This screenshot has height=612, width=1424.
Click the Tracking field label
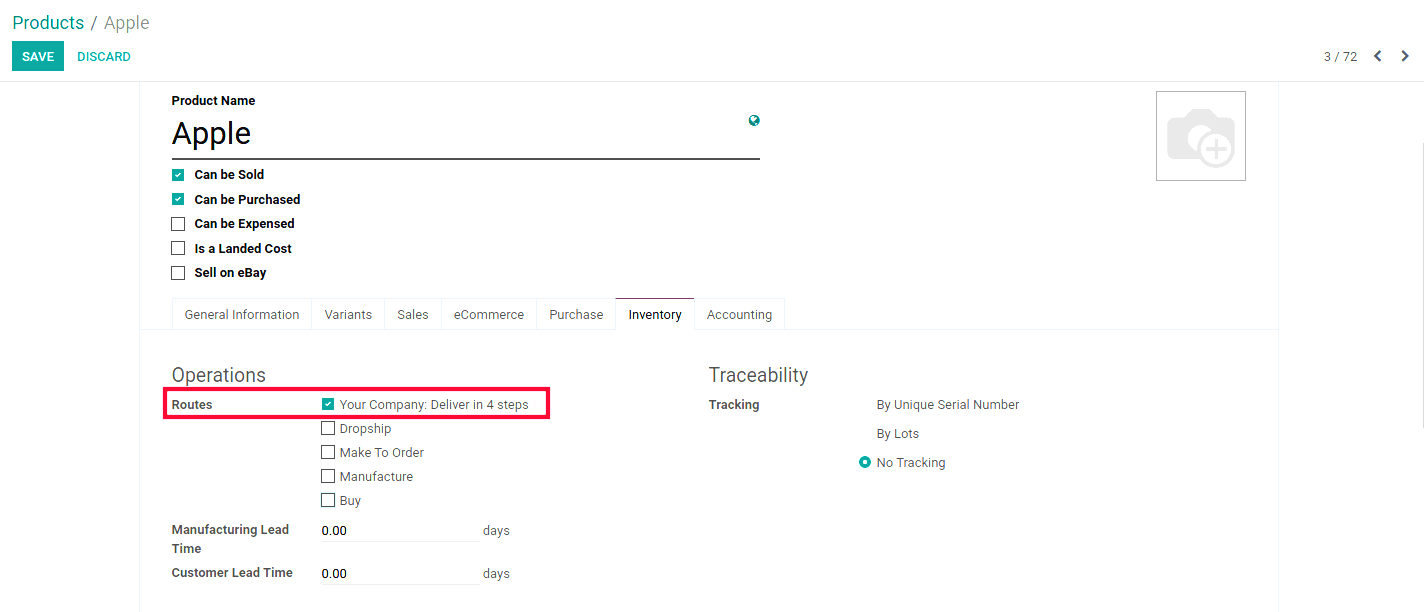tap(734, 405)
